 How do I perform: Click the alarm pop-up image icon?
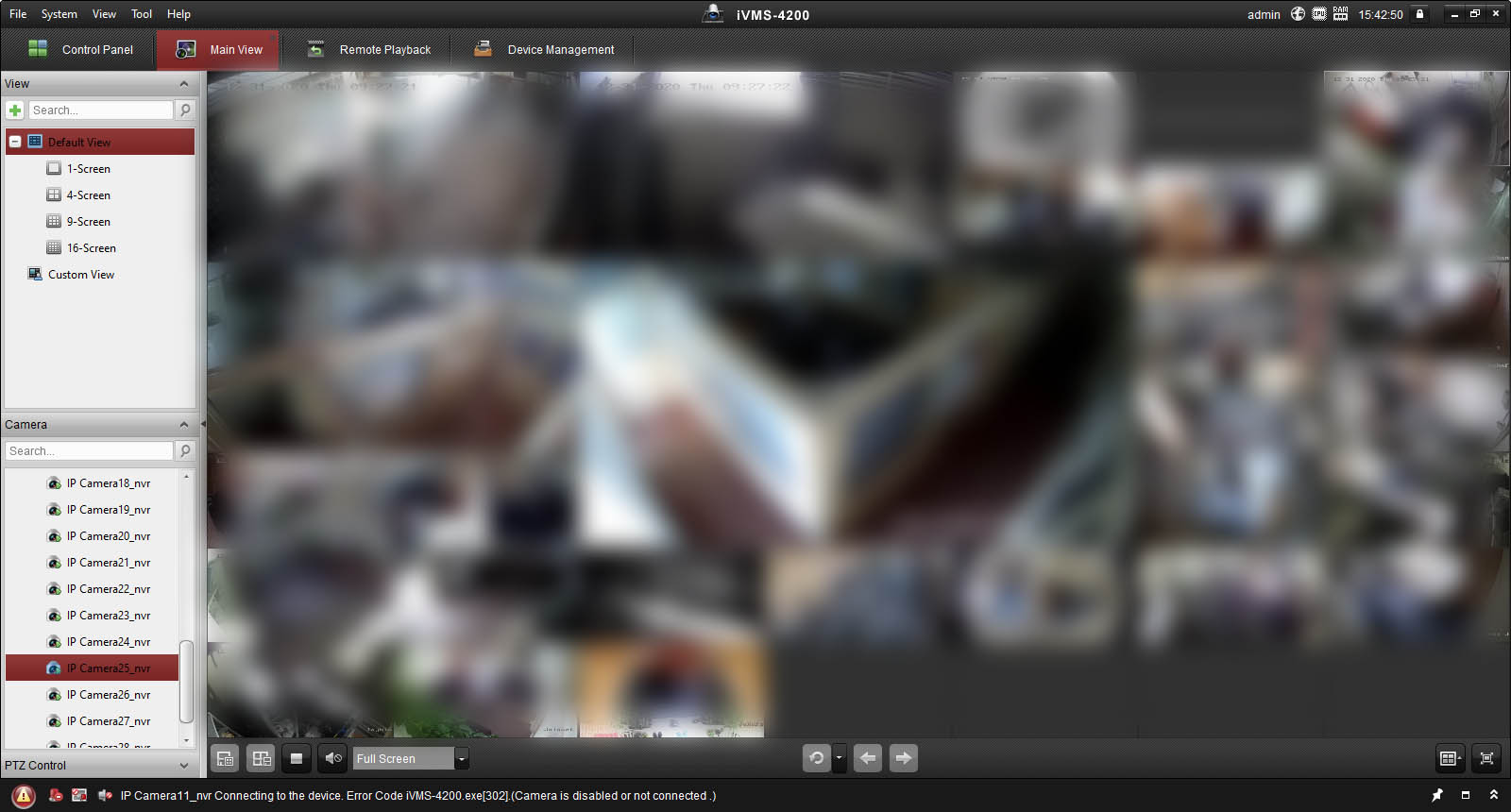coord(79,796)
